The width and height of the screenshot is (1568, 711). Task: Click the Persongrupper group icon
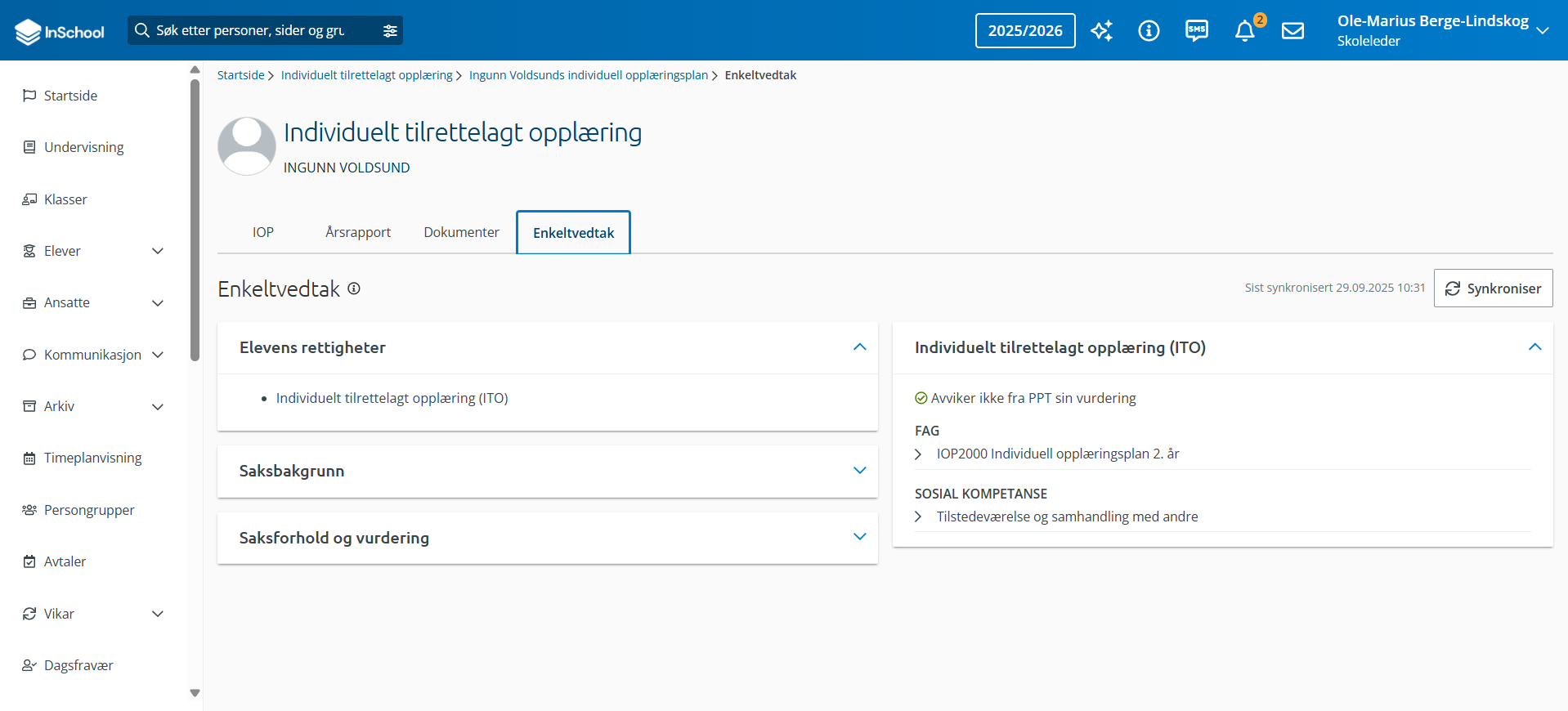tap(29, 510)
